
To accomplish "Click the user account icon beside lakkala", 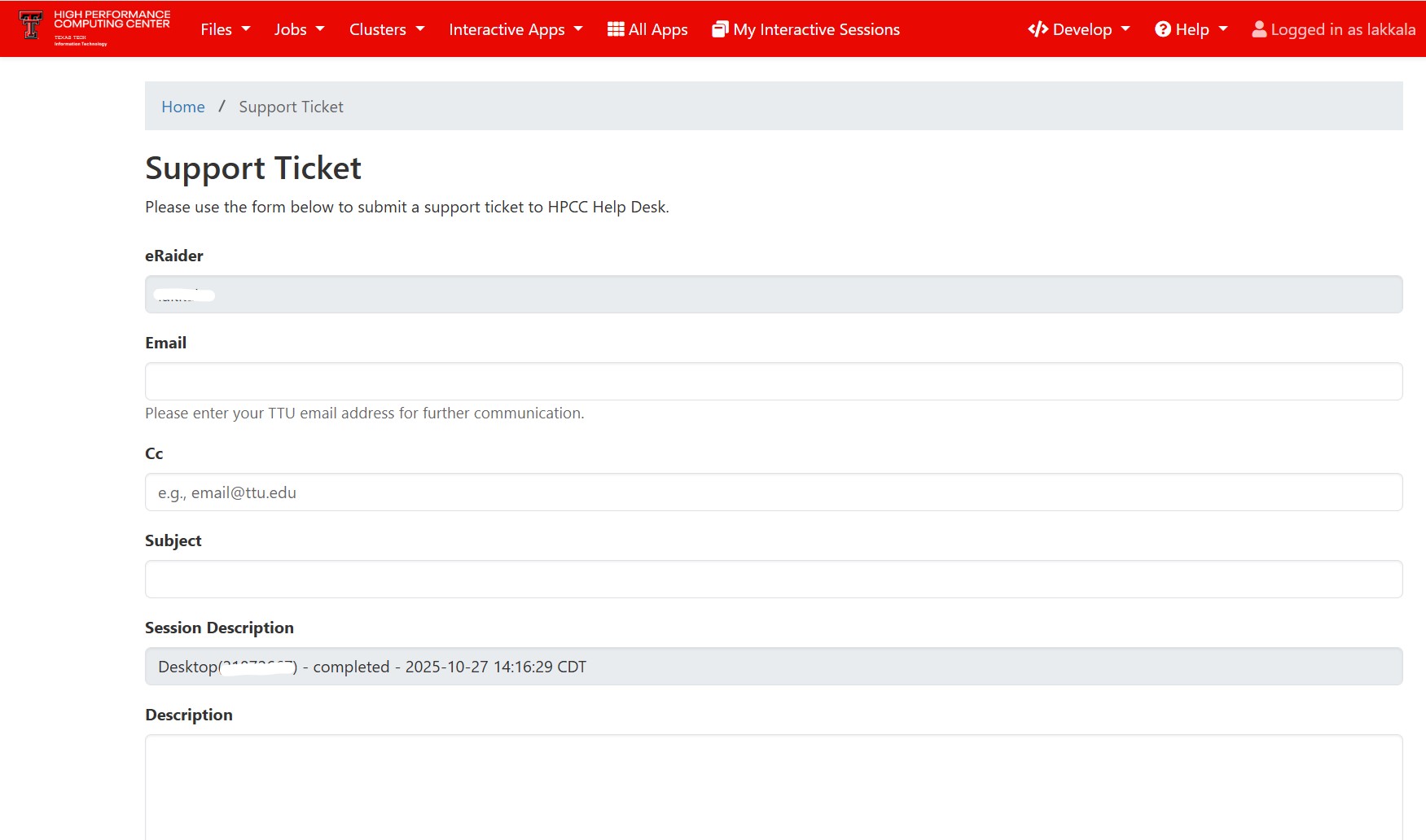I will (1259, 28).
